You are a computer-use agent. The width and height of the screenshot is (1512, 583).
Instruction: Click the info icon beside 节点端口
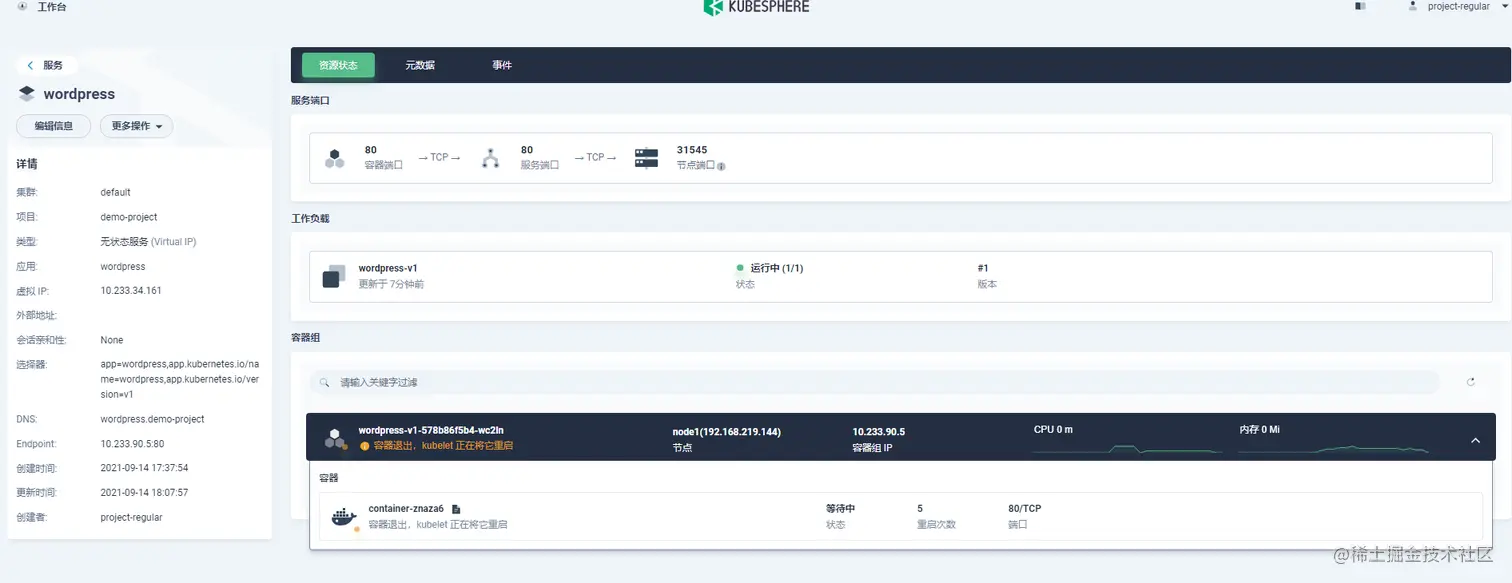(721, 166)
